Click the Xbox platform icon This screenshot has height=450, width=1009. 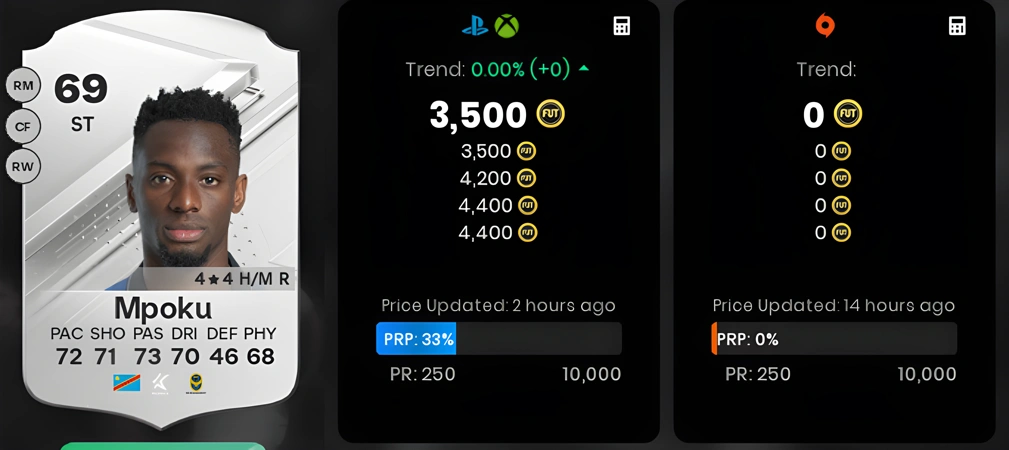506,26
